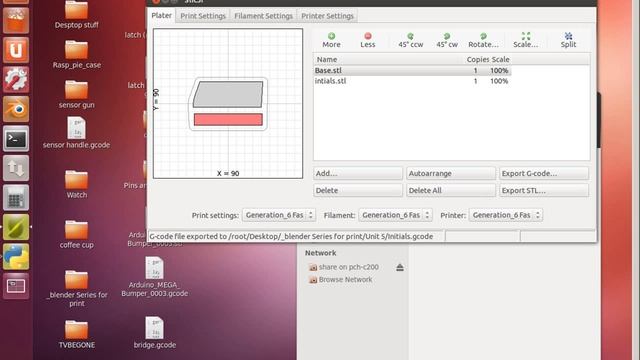Image resolution: width=640 pixels, height=360 pixels.
Task: Open the up-down arrows launcher icon
Action: click(x=16, y=168)
